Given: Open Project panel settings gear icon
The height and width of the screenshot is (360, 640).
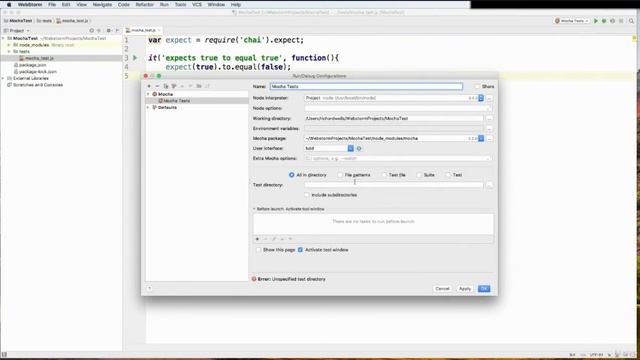Looking at the screenshot, I should [x=109, y=31].
